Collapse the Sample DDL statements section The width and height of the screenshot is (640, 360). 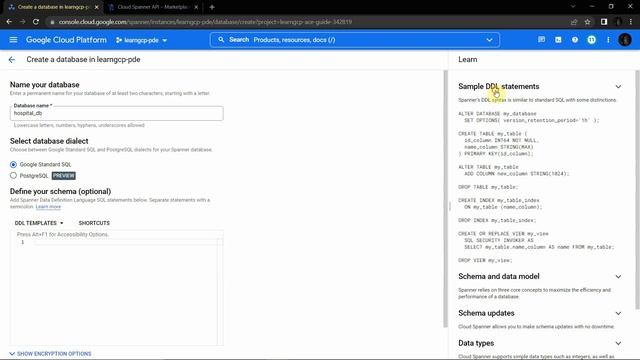[x=618, y=87]
